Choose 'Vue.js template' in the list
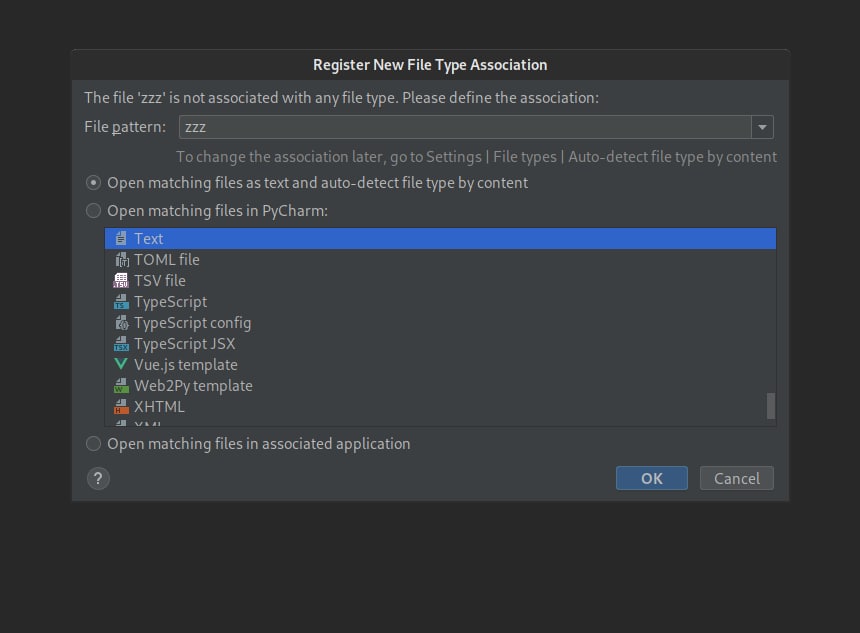860x633 pixels. tap(440, 364)
